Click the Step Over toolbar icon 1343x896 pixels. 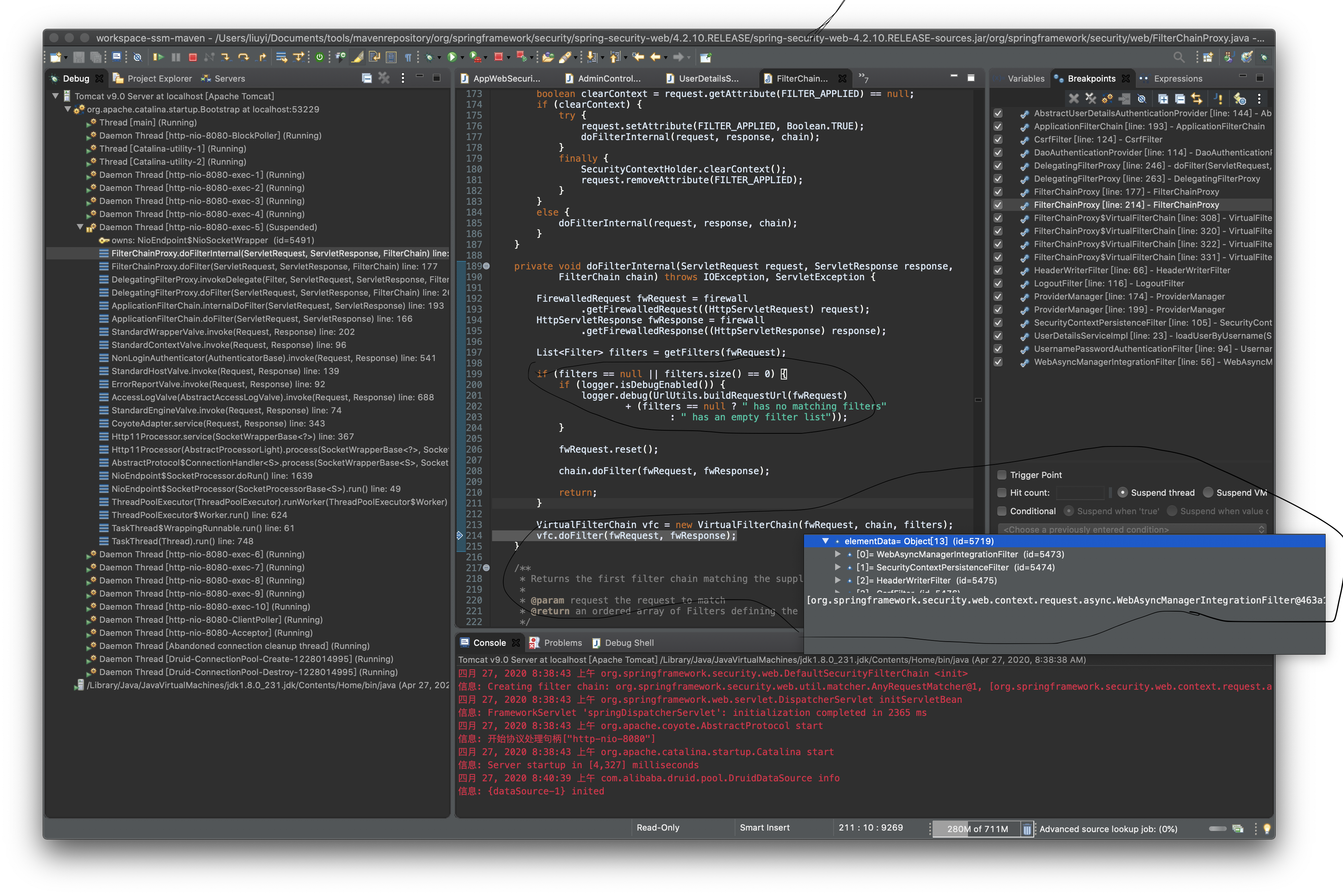tap(243, 57)
